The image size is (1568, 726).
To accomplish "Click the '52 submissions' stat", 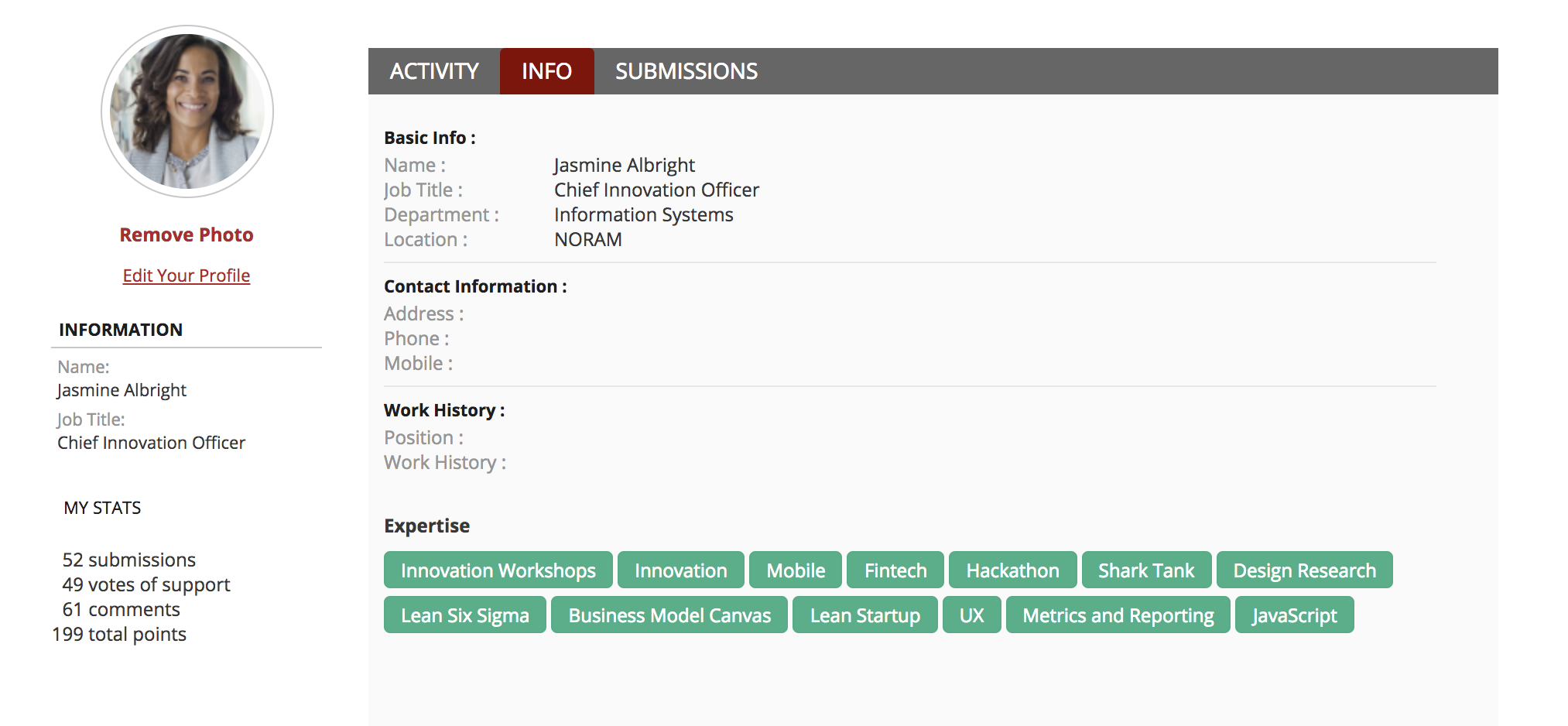I will [129, 560].
